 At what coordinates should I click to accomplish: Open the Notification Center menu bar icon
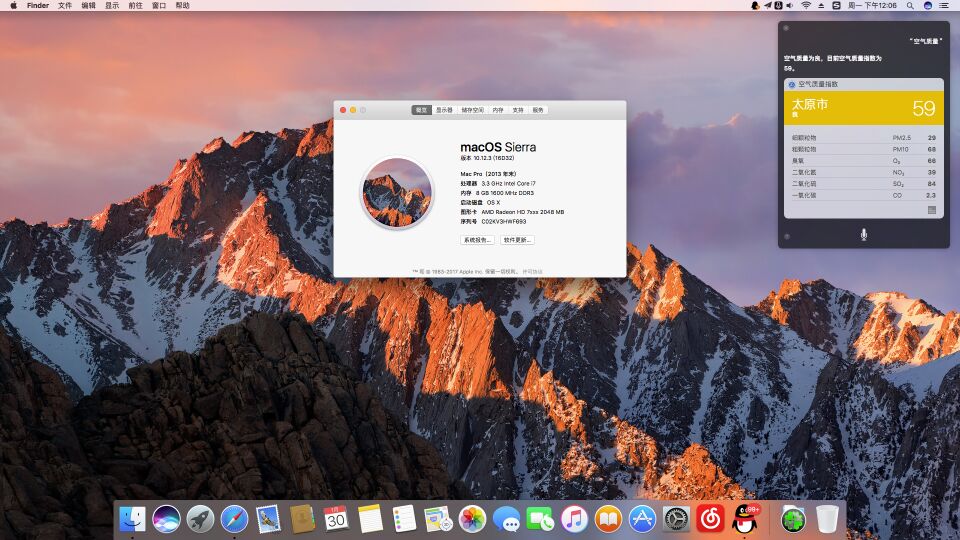click(x=947, y=5)
